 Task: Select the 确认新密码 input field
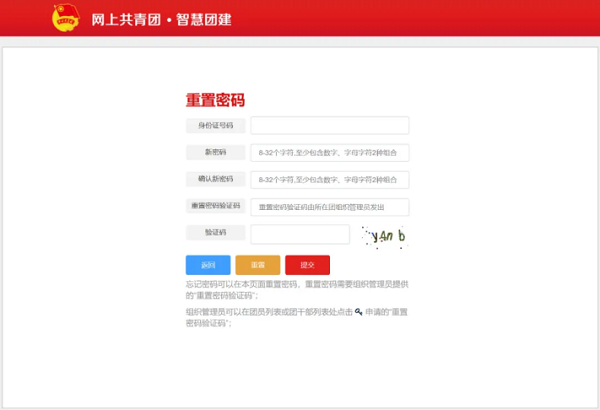pyautogui.click(x=329, y=180)
